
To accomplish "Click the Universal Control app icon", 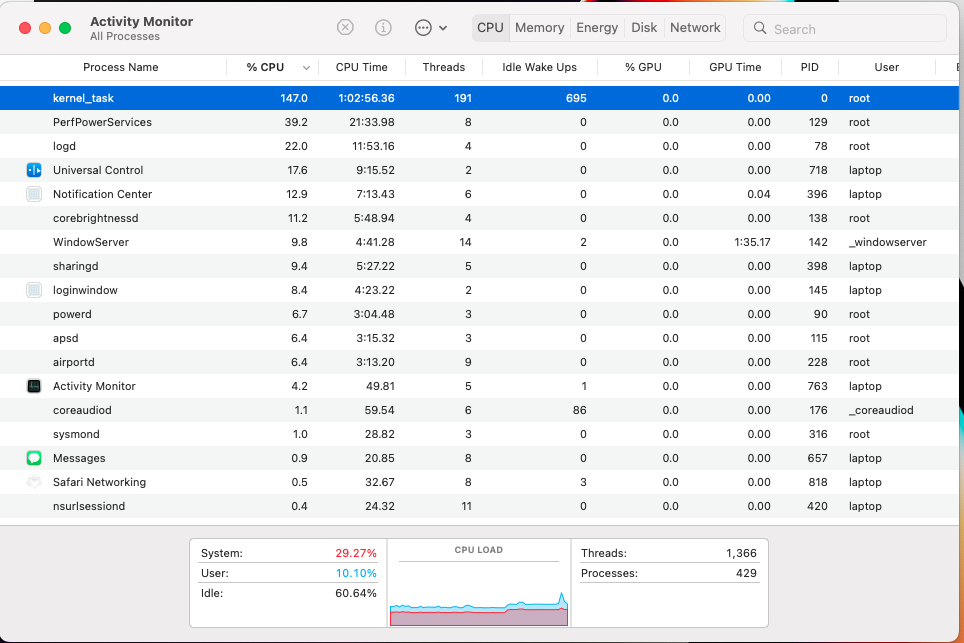I will (34, 170).
